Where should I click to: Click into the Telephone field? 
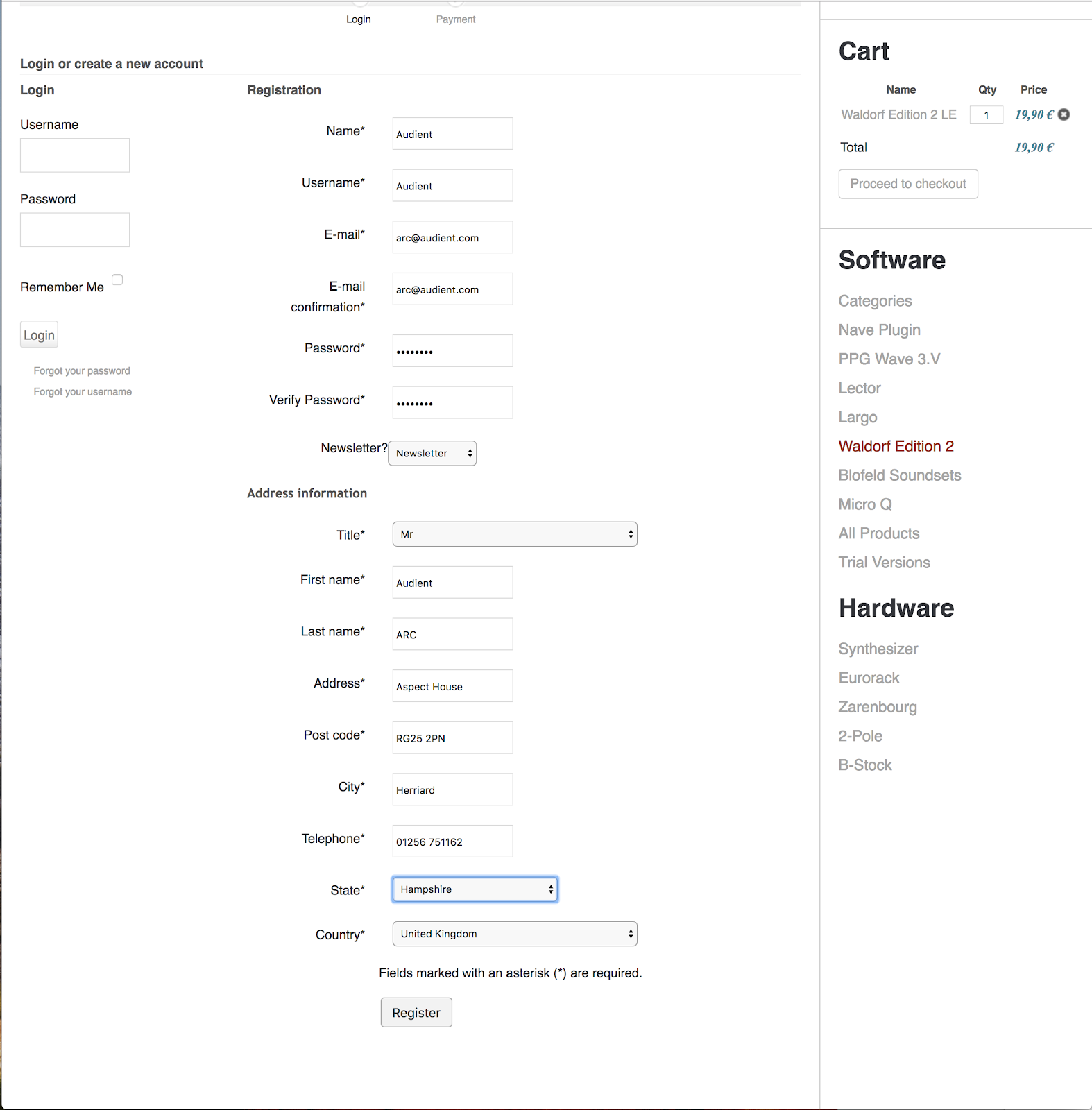[x=452, y=842]
